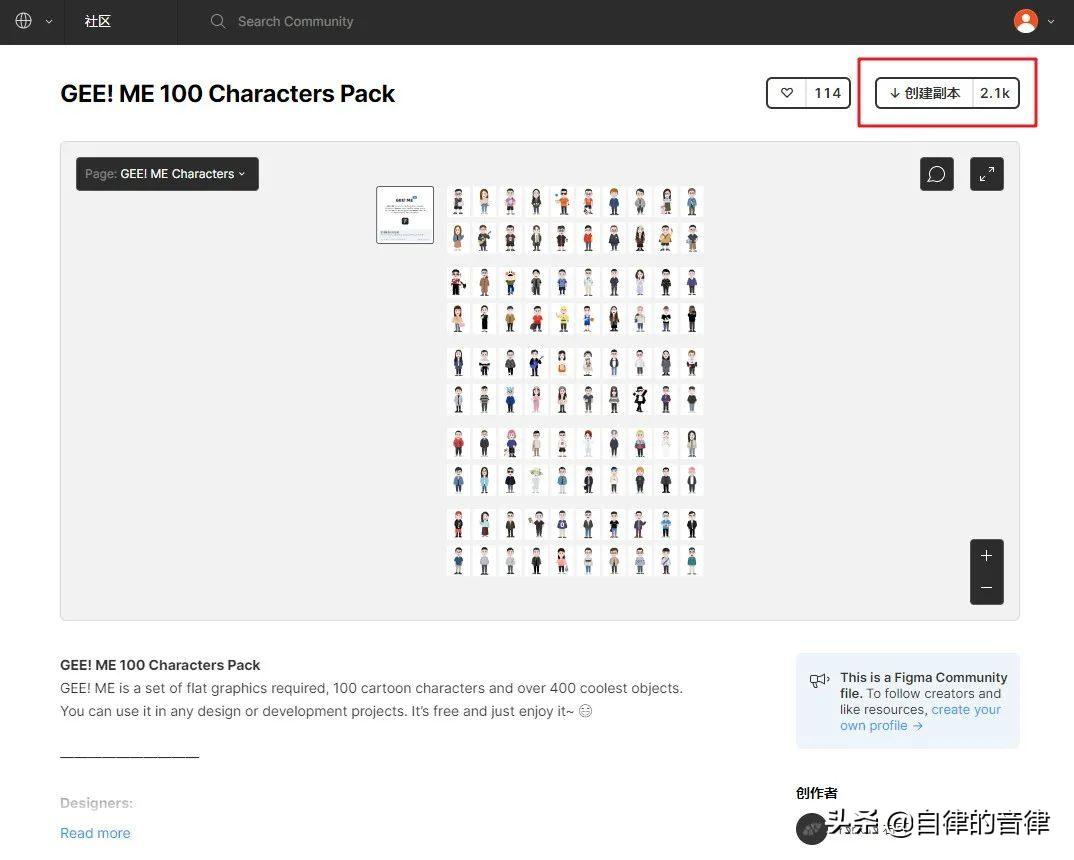Click the globe language icon
The height and width of the screenshot is (860, 1074).
coord(24,21)
